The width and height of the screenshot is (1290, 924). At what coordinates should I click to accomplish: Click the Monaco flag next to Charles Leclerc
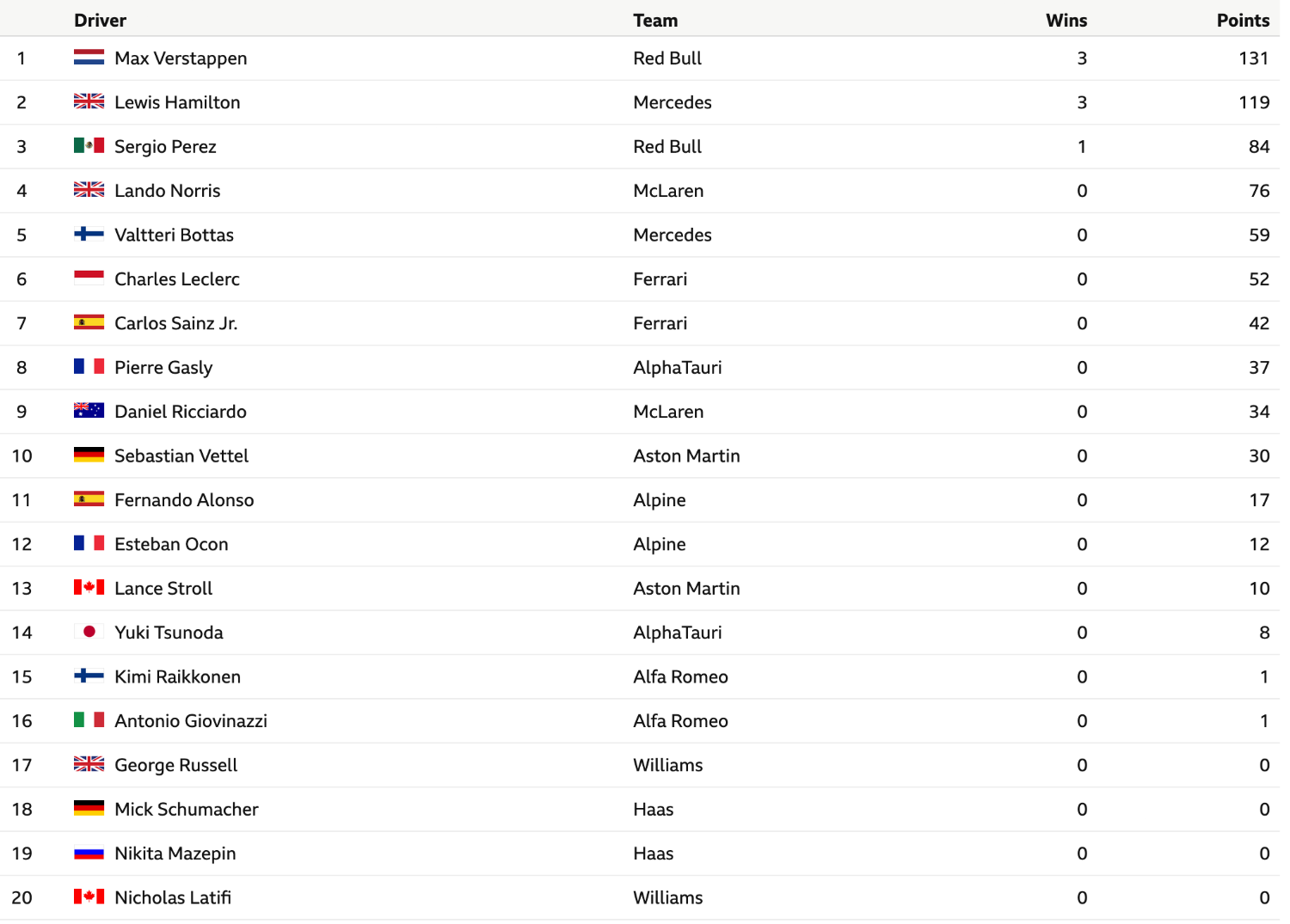pyautogui.click(x=89, y=278)
